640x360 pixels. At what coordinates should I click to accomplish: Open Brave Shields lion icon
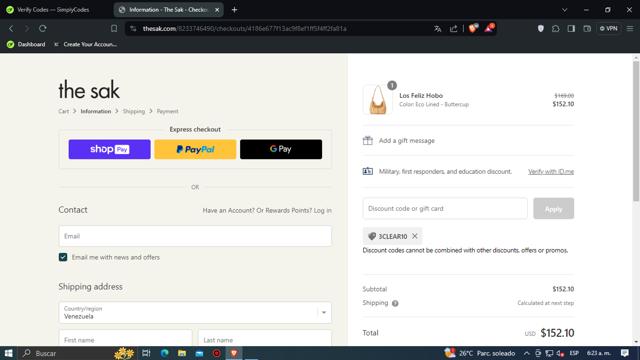point(473,28)
